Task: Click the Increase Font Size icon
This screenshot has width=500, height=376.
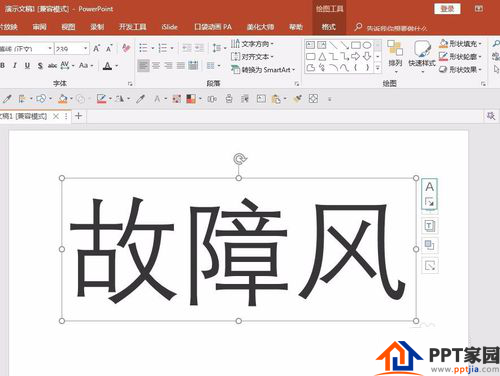Action: [x=96, y=48]
